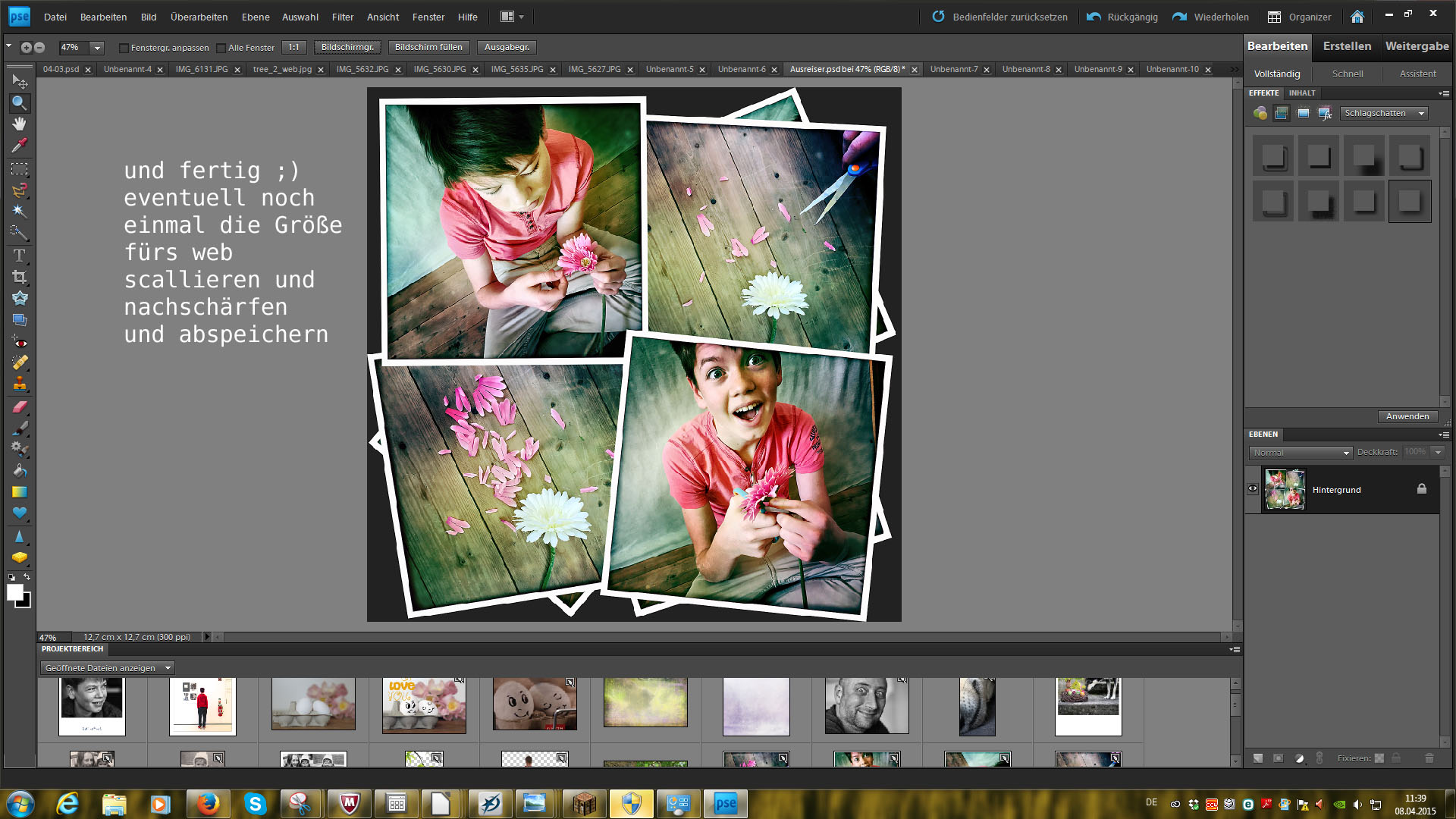Open the Ebene menu
The image size is (1456, 819).
(x=256, y=17)
